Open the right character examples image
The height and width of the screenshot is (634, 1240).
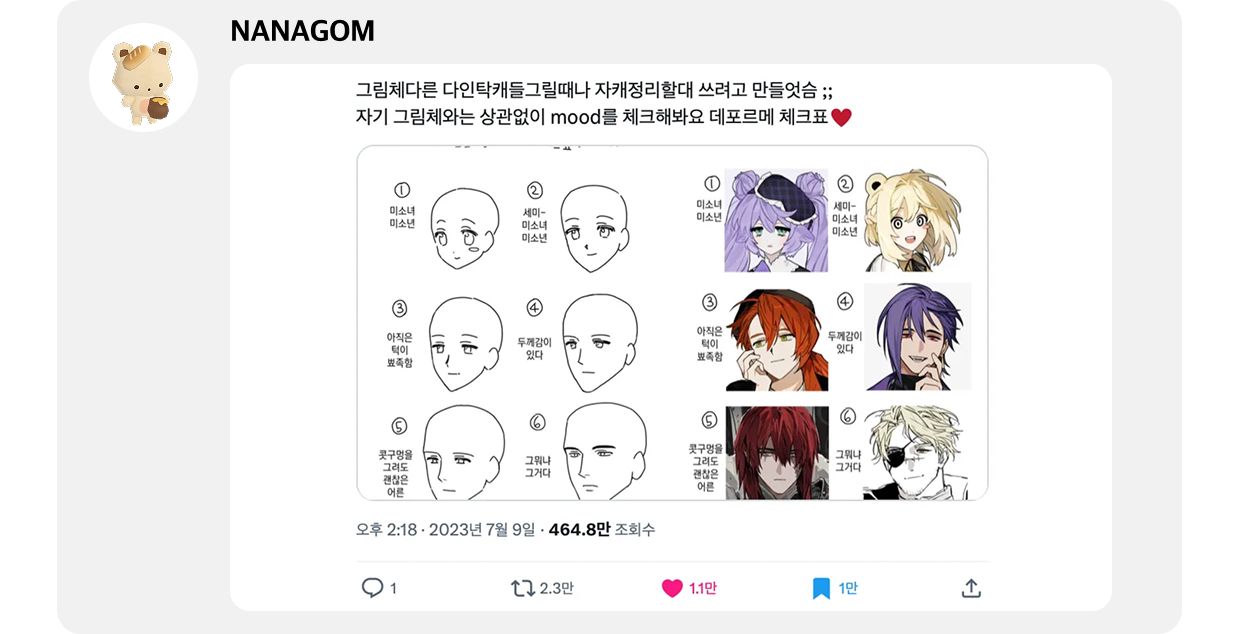(830, 323)
